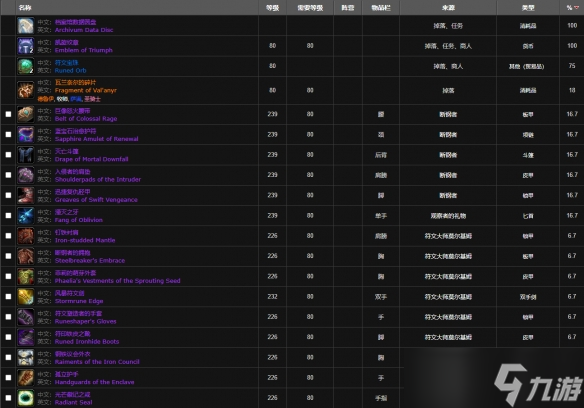Open the Runed Ironhide Boots link
Viewport: 584px width, 408px height.
[87, 342]
